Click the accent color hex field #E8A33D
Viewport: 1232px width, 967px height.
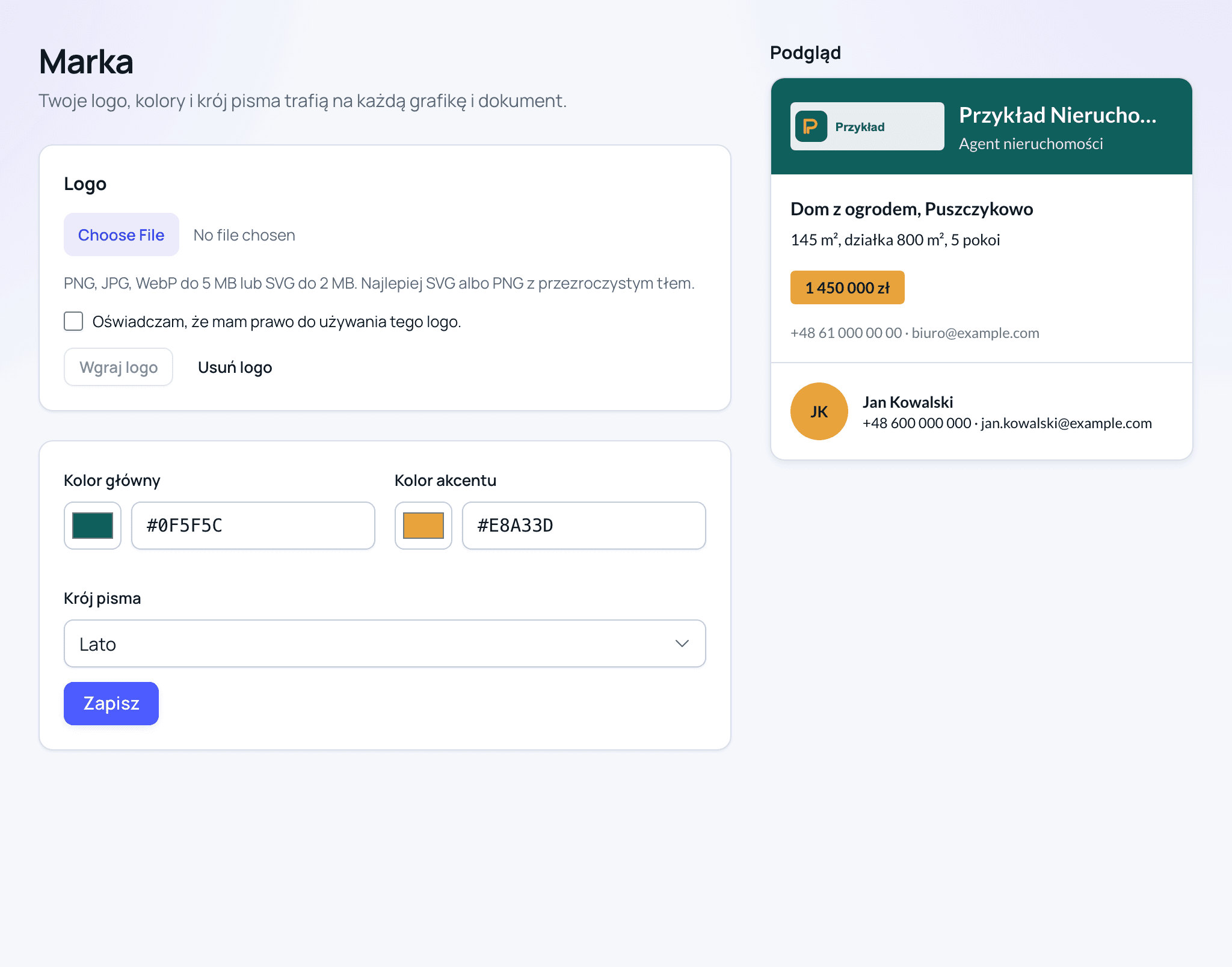coord(584,526)
